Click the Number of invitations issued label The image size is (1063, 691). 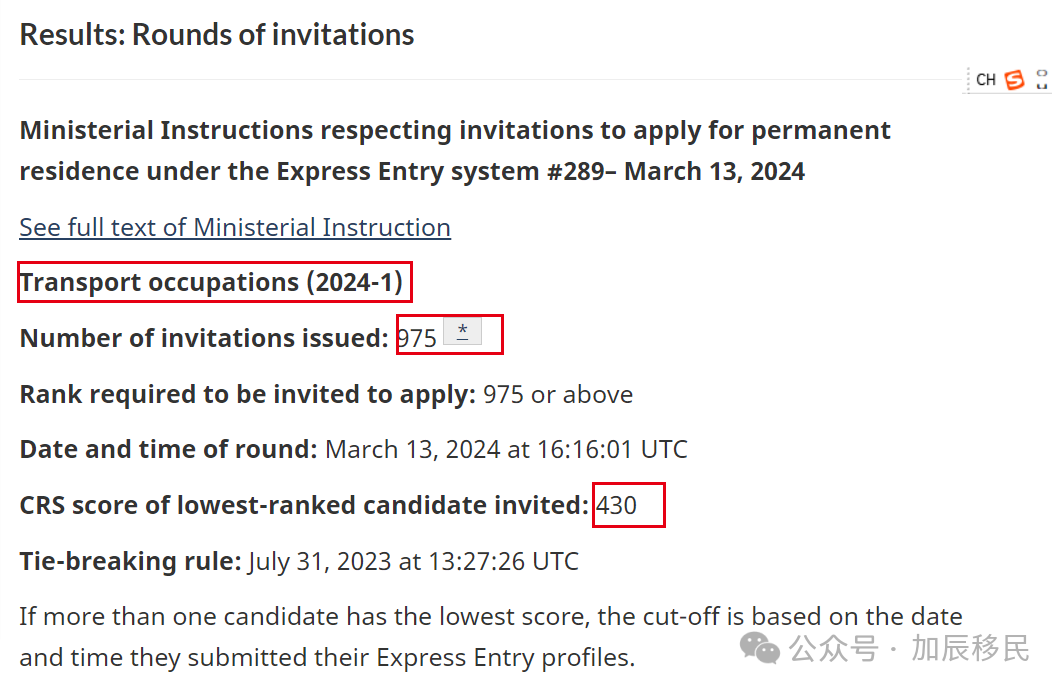coord(204,338)
